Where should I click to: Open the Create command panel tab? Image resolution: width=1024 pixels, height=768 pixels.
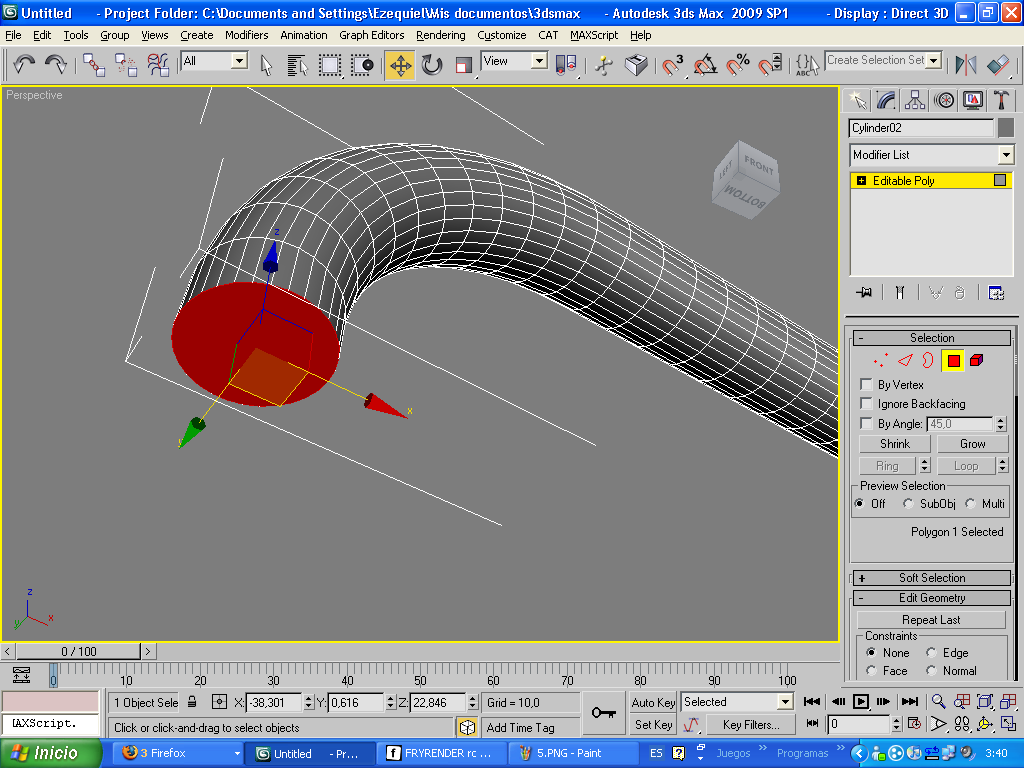point(857,100)
